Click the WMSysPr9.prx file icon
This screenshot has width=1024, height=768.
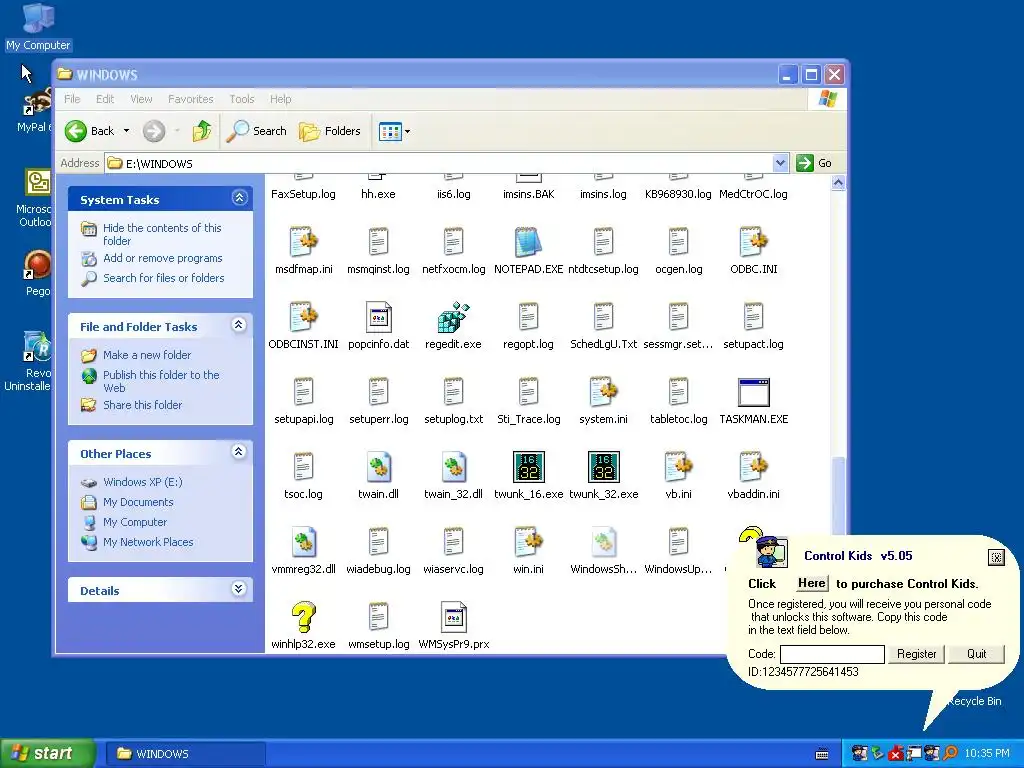click(x=453, y=617)
